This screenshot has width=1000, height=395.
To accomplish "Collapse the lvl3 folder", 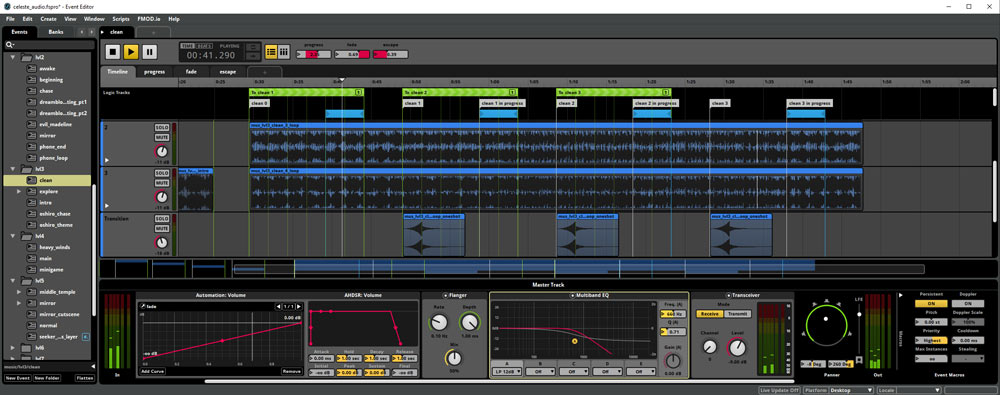I will [x=13, y=169].
